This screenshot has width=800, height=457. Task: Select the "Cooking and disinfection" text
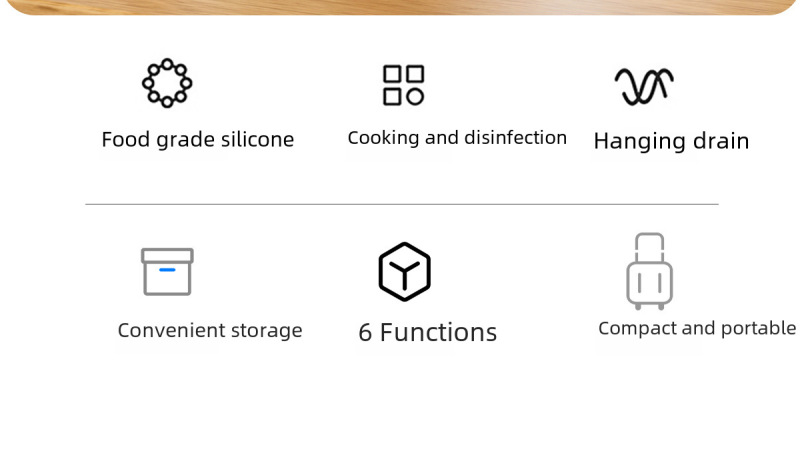(457, 138)
